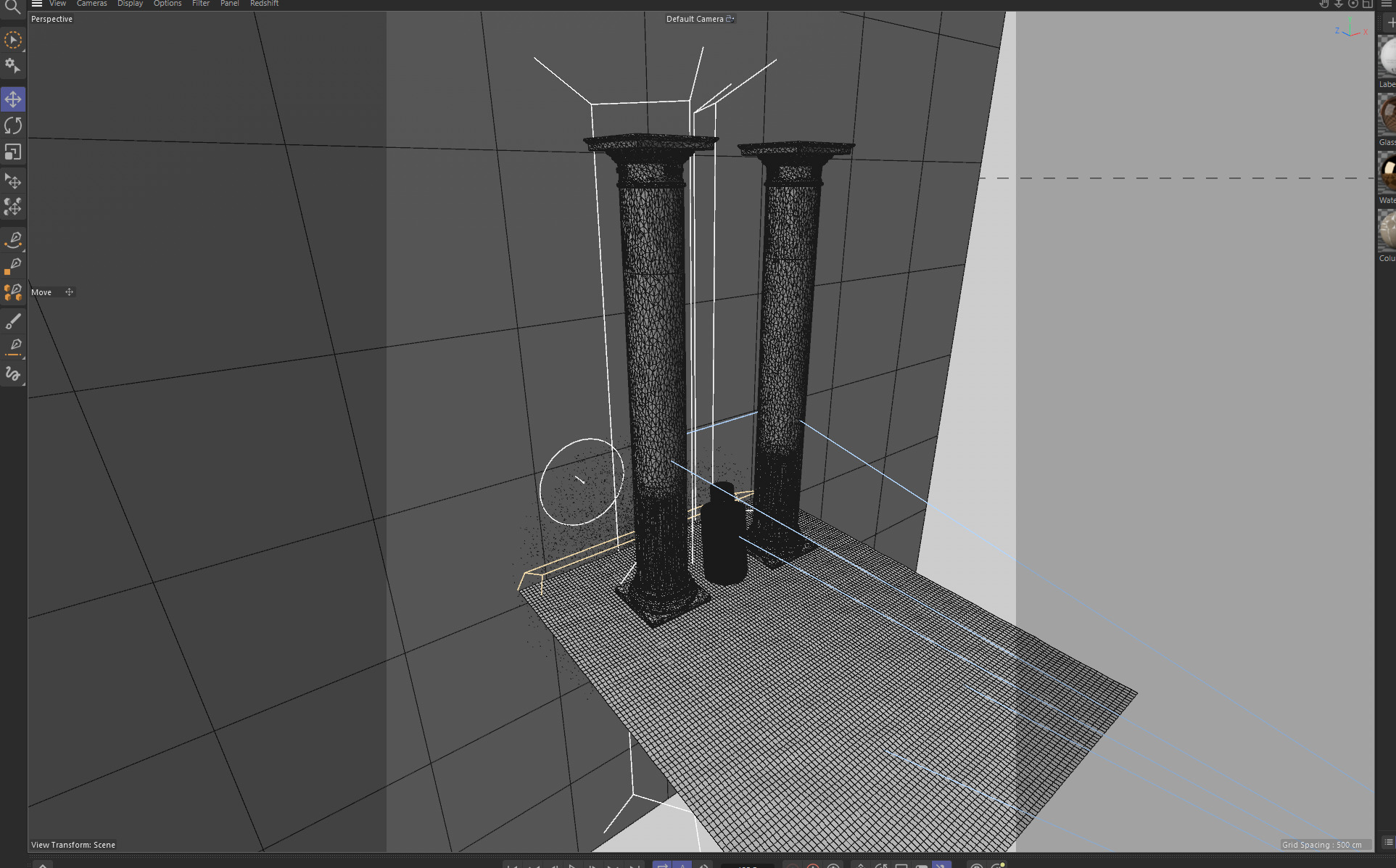Click the Default Camera label

point(694,19)
